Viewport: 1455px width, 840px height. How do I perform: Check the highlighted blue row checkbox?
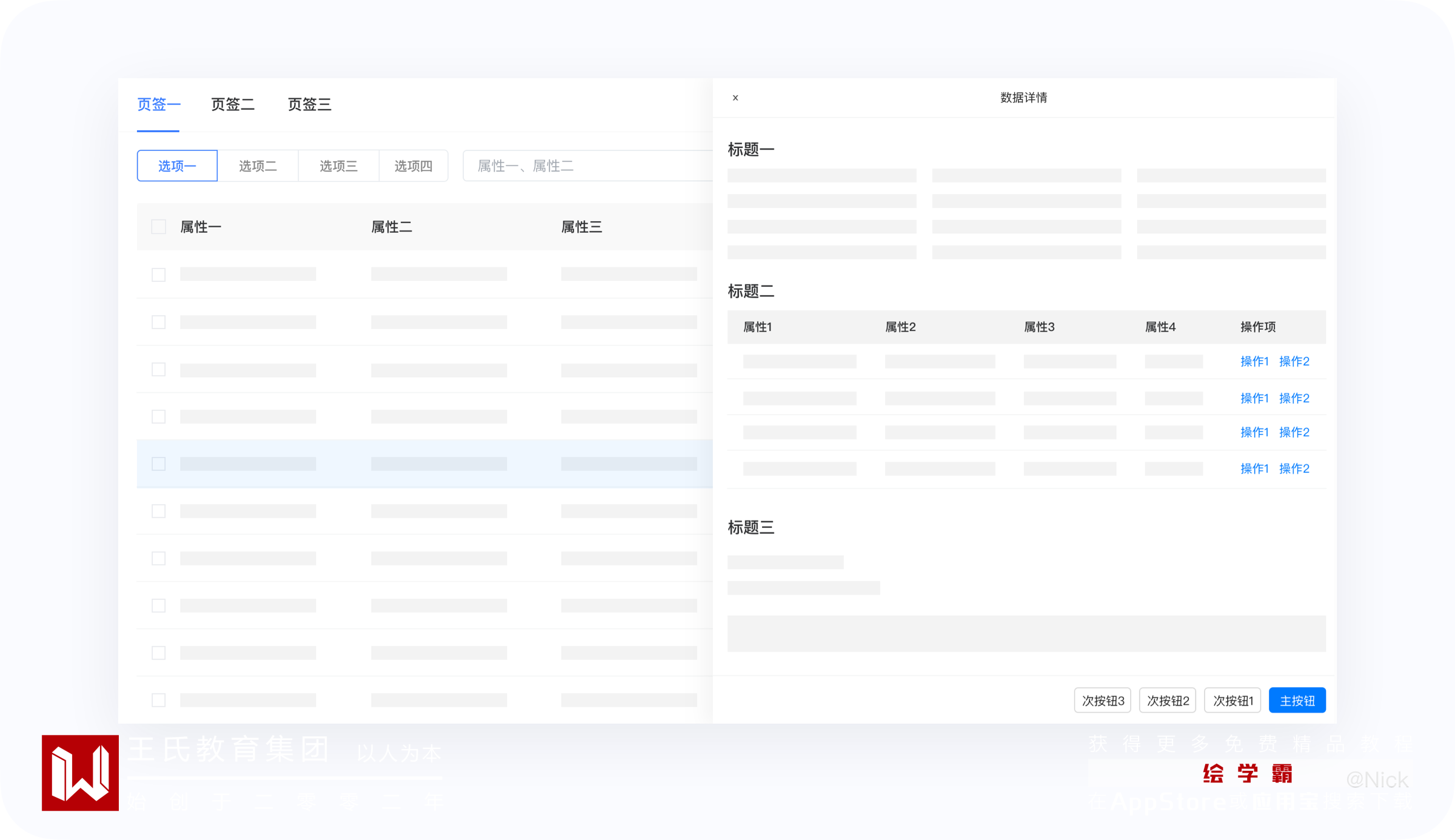point(158,464)
